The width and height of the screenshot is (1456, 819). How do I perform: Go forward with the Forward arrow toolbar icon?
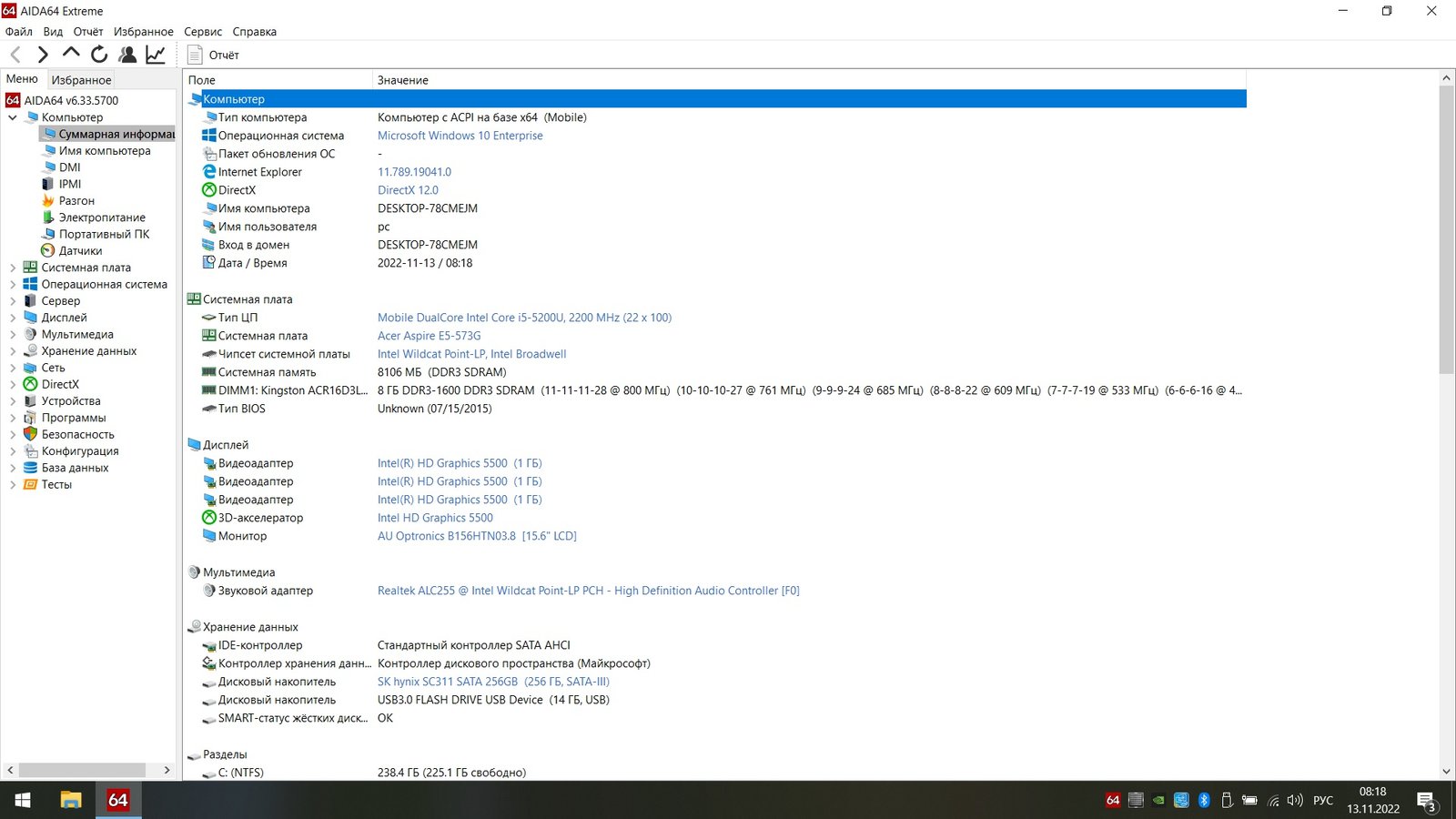tap(43, 55)
